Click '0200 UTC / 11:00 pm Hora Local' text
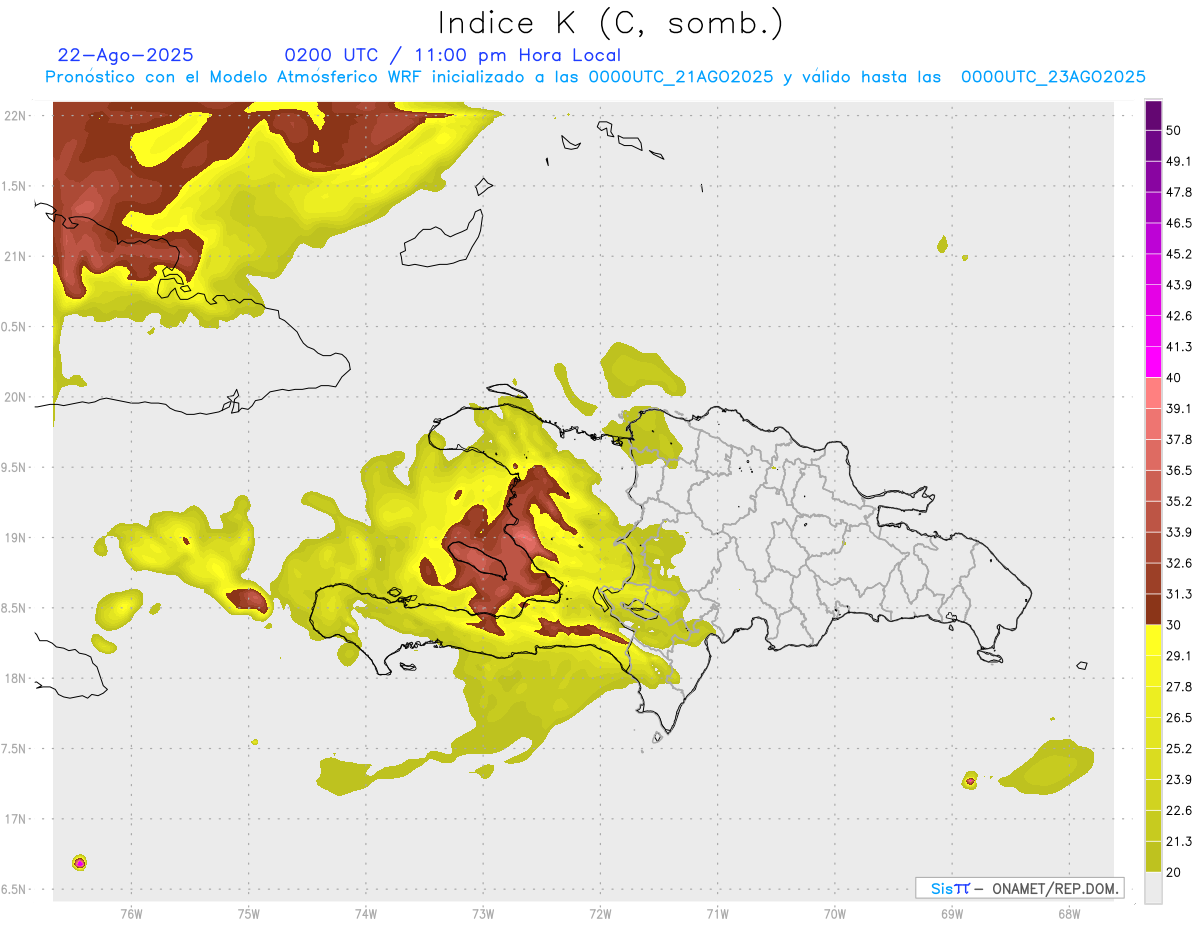 453,55
